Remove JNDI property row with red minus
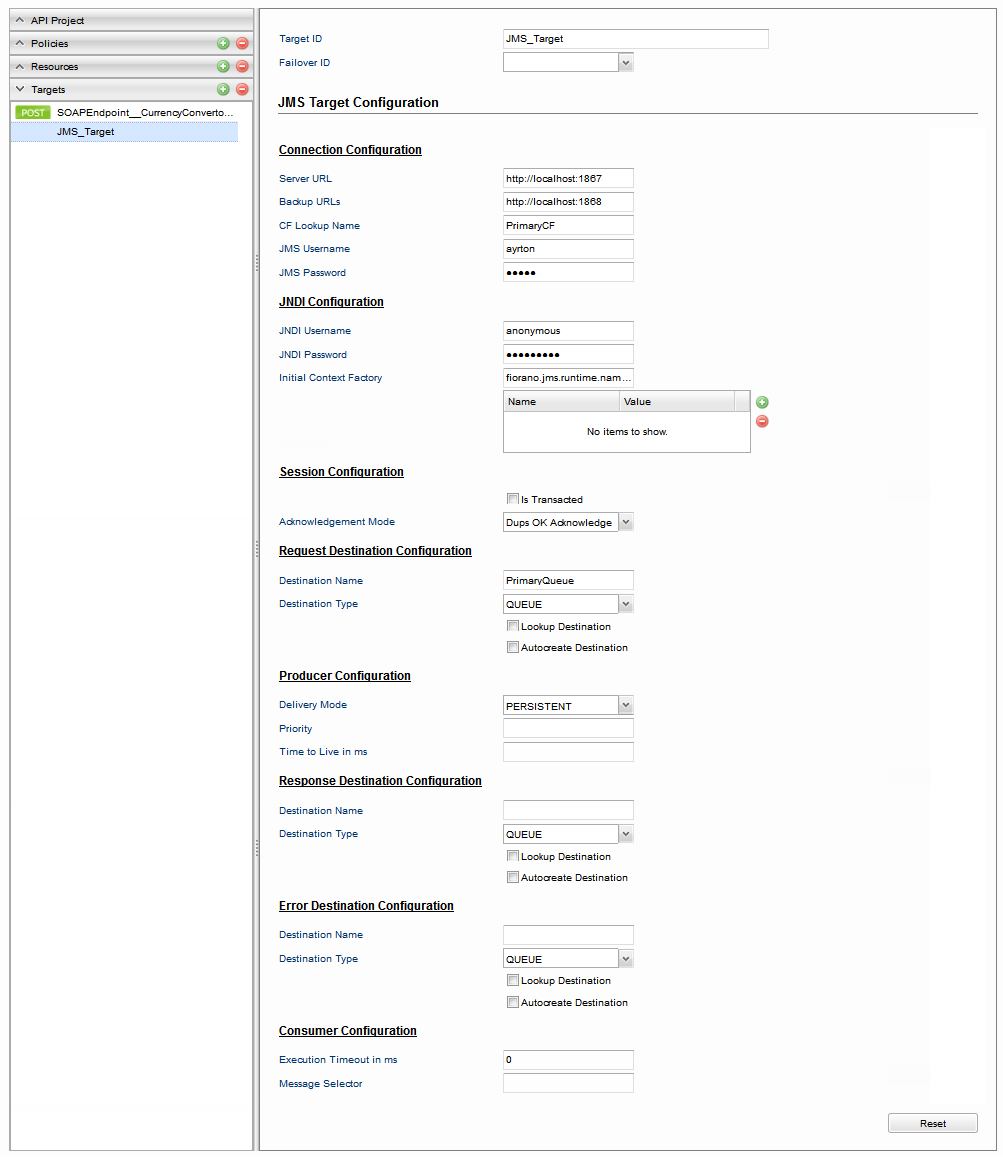 [762, 421]
